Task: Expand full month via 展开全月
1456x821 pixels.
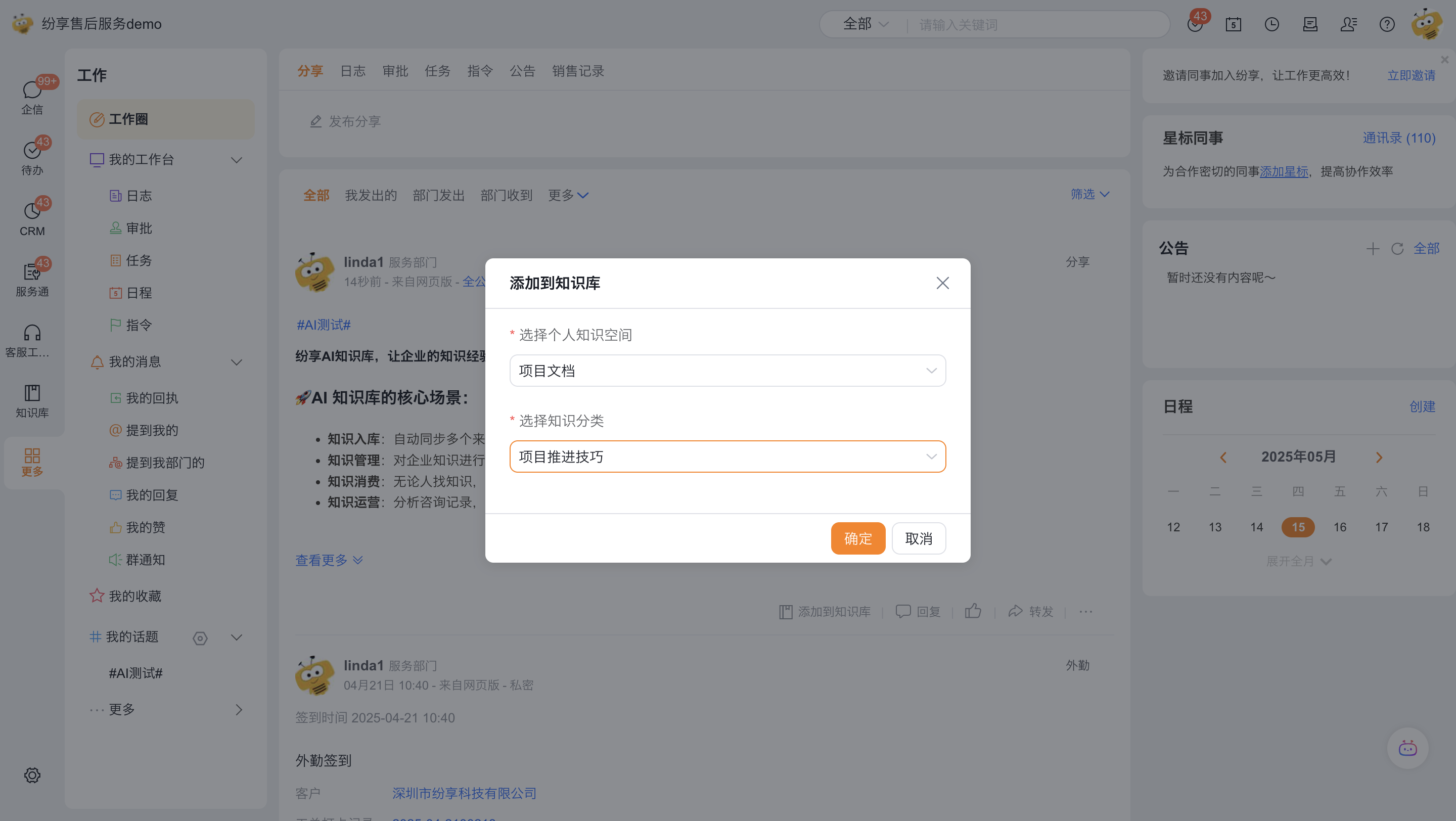Action: coord(1298,561)
